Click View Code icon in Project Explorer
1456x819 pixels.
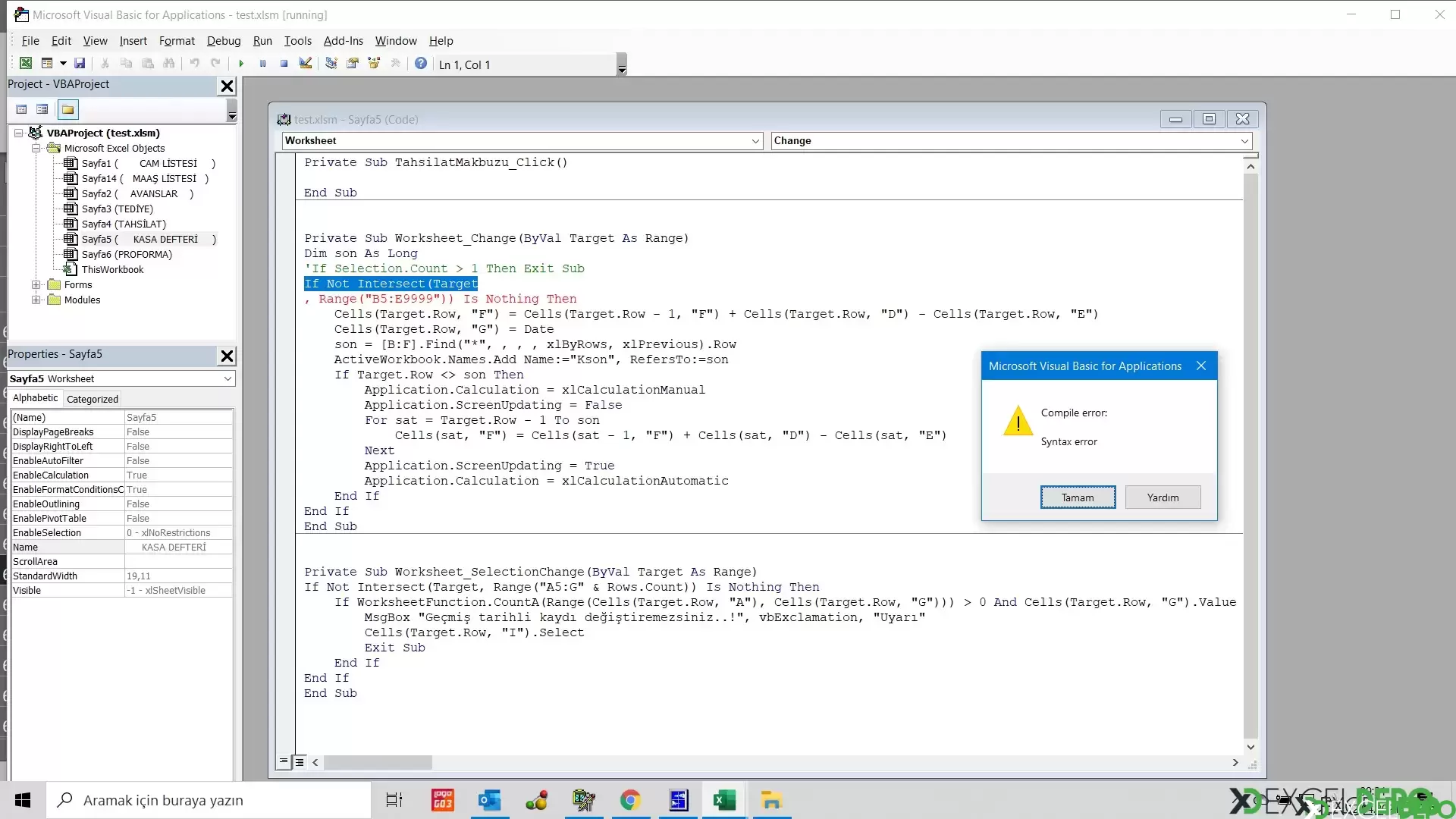coord(22,110)
